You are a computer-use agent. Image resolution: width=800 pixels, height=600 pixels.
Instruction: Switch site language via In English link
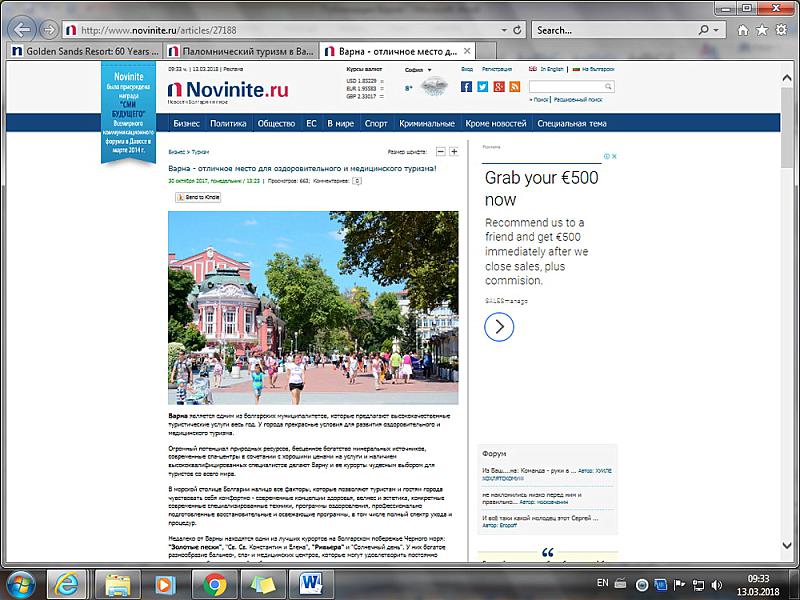click(550, 69)
